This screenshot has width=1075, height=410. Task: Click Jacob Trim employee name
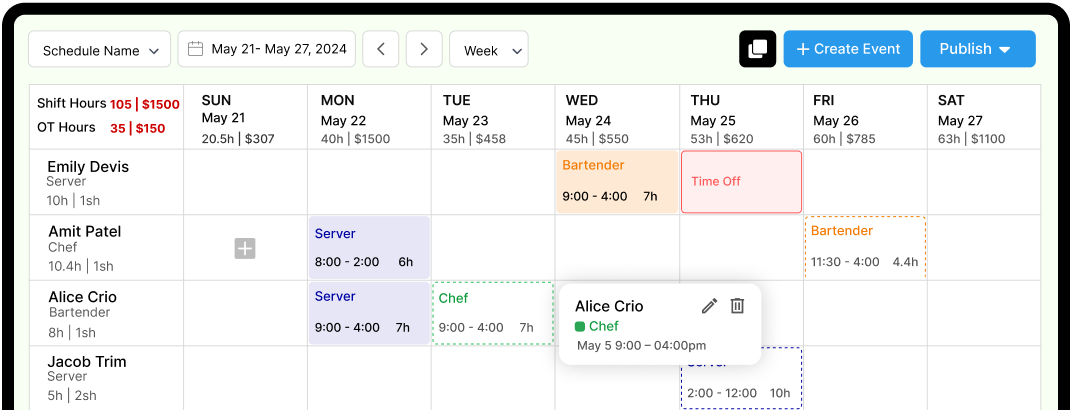coord(87,362)
